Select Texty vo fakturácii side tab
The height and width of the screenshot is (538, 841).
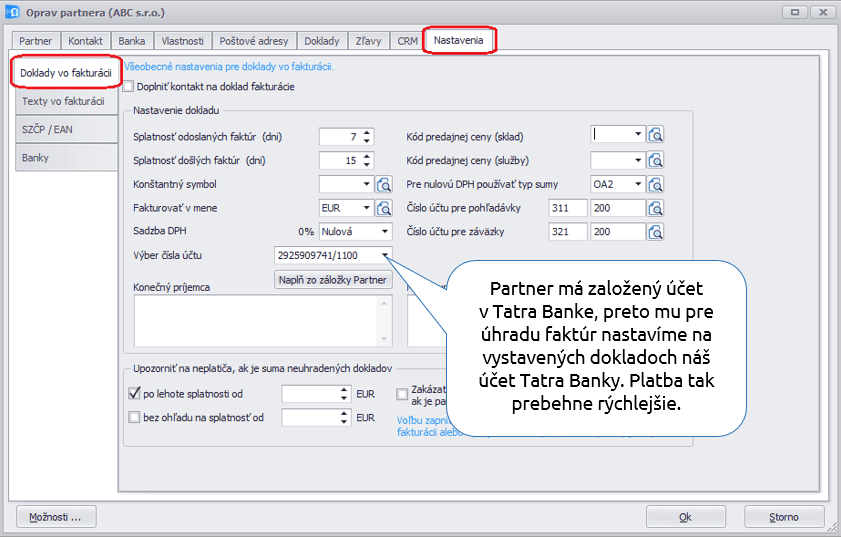pyautogui.click(x=63, y=101)
